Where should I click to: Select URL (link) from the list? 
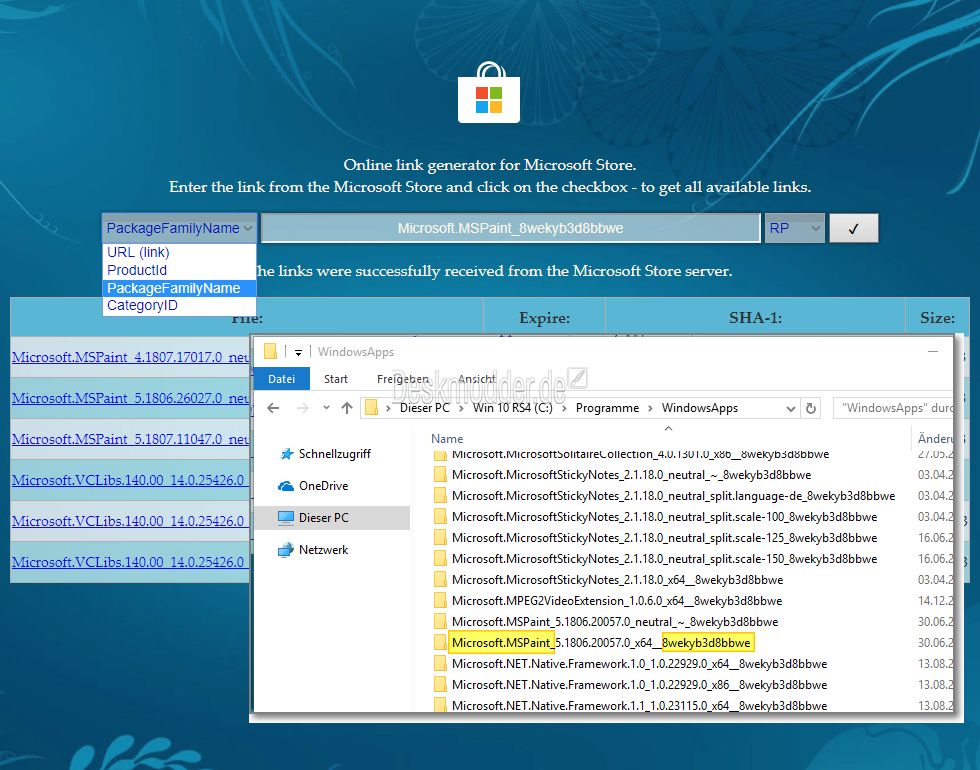(x=138, y=252)
